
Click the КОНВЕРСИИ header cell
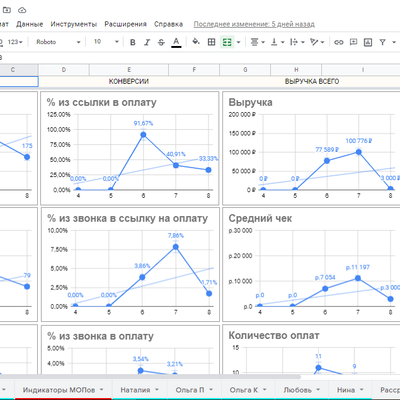coord(129,81)
